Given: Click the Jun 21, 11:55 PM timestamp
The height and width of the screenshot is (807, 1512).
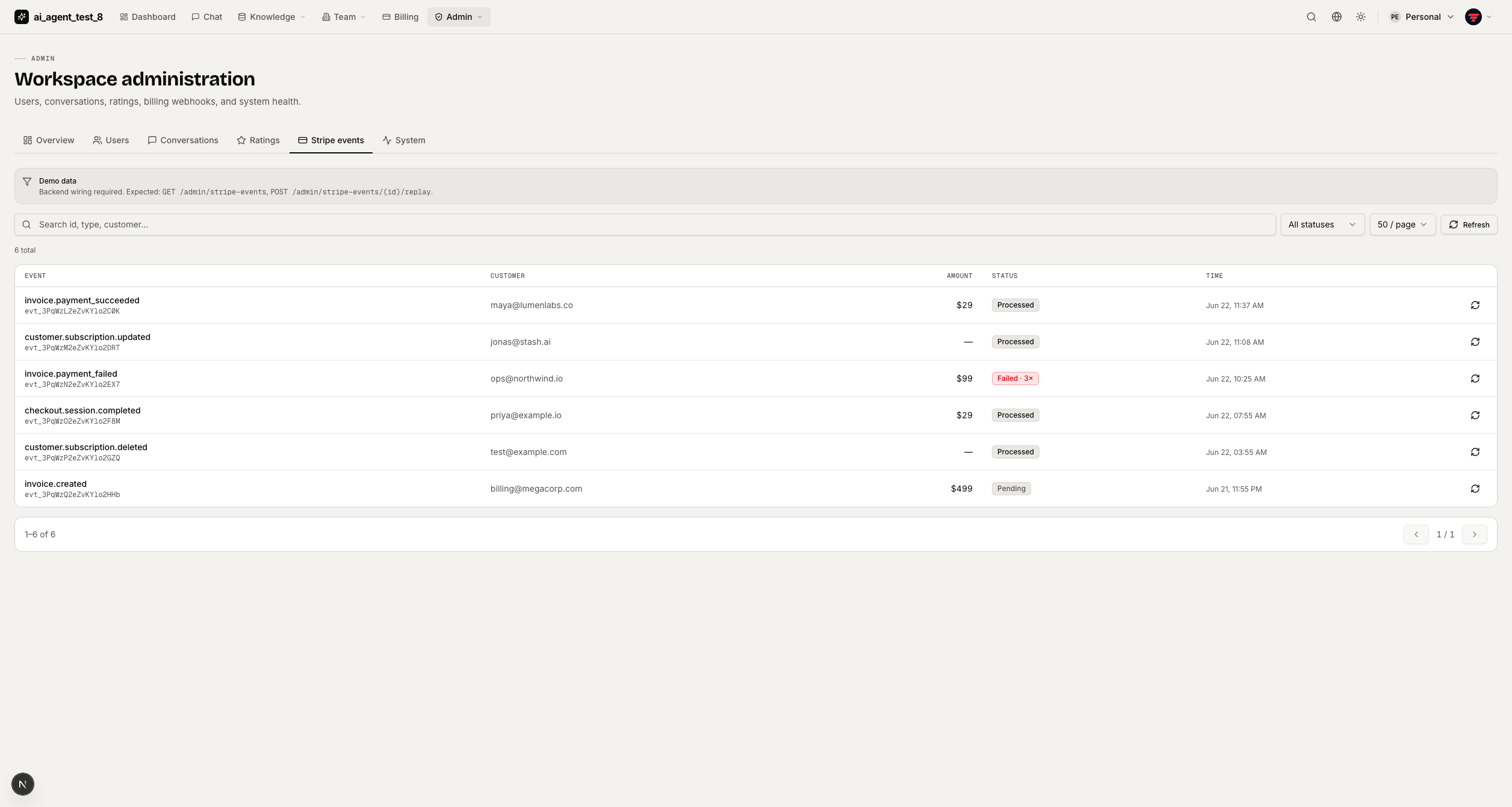Looking at the screenshot, I should click(1233, 489).
